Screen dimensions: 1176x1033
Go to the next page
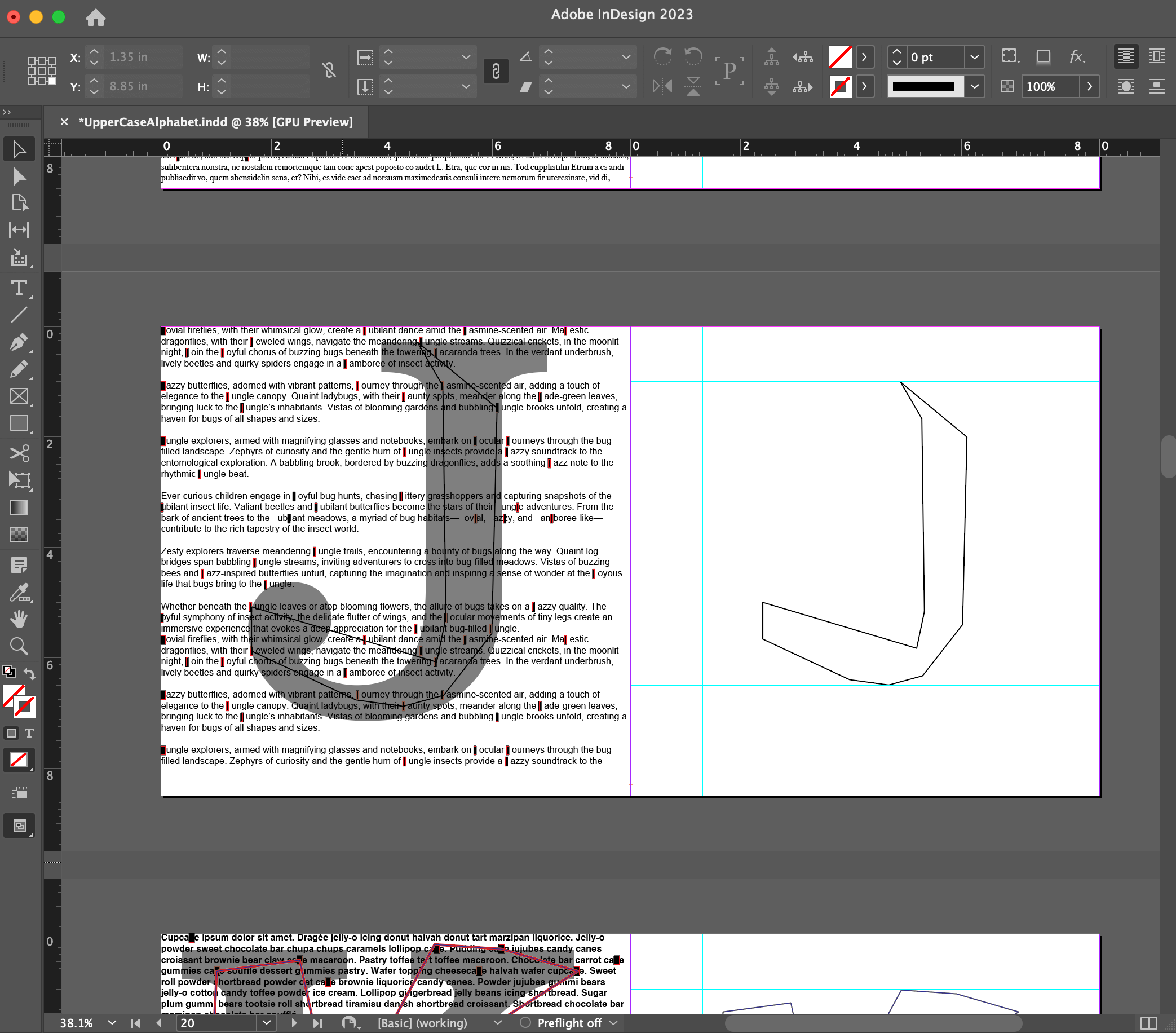[x=294, y=1023]
